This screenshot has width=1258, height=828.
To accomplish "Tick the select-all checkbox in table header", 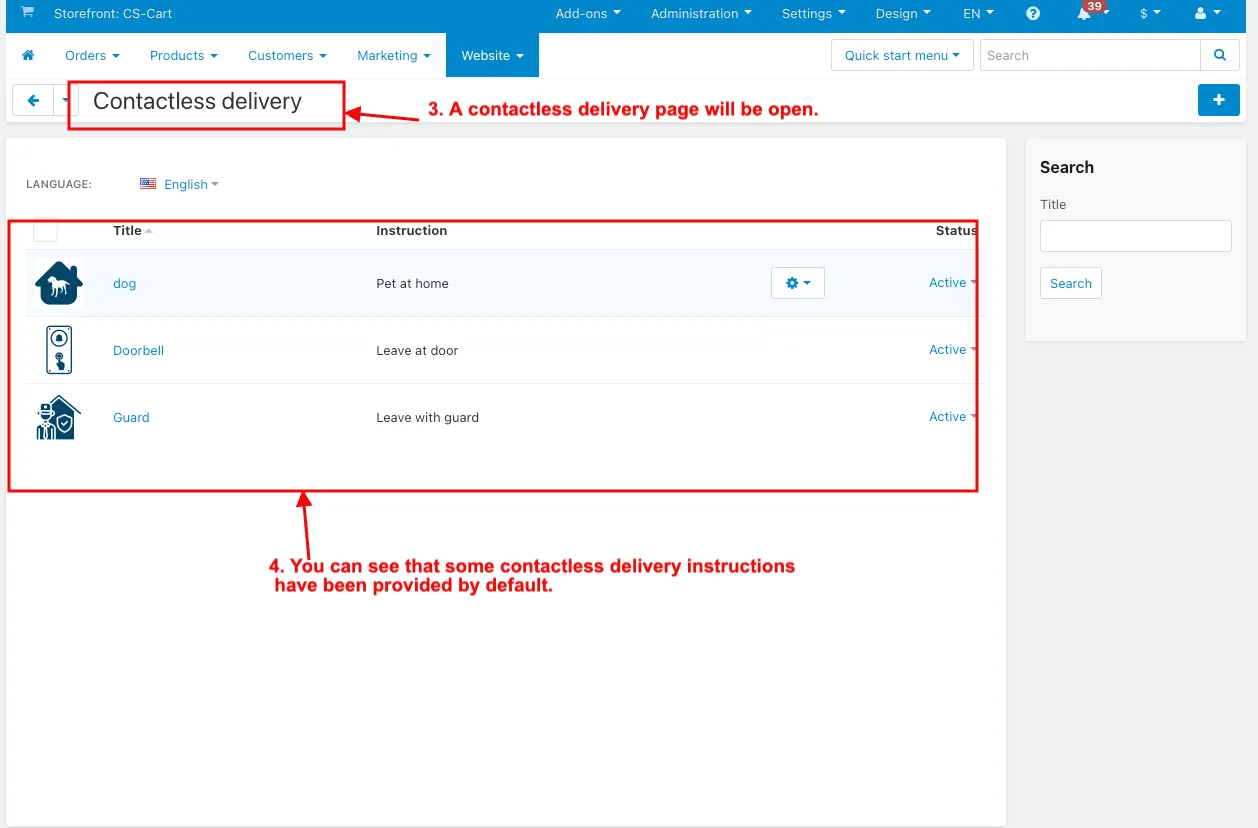I will point(45,230).
